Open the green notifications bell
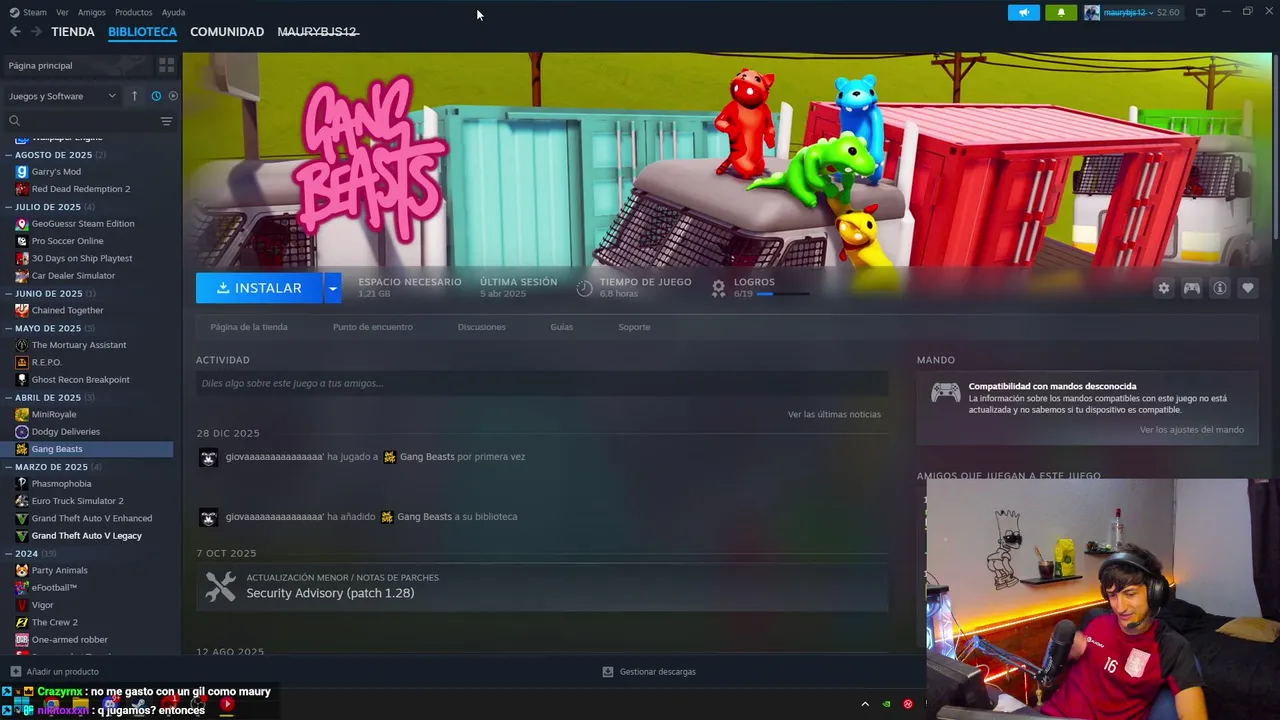Screen dimensions: 1280x720 (1061, 12)
